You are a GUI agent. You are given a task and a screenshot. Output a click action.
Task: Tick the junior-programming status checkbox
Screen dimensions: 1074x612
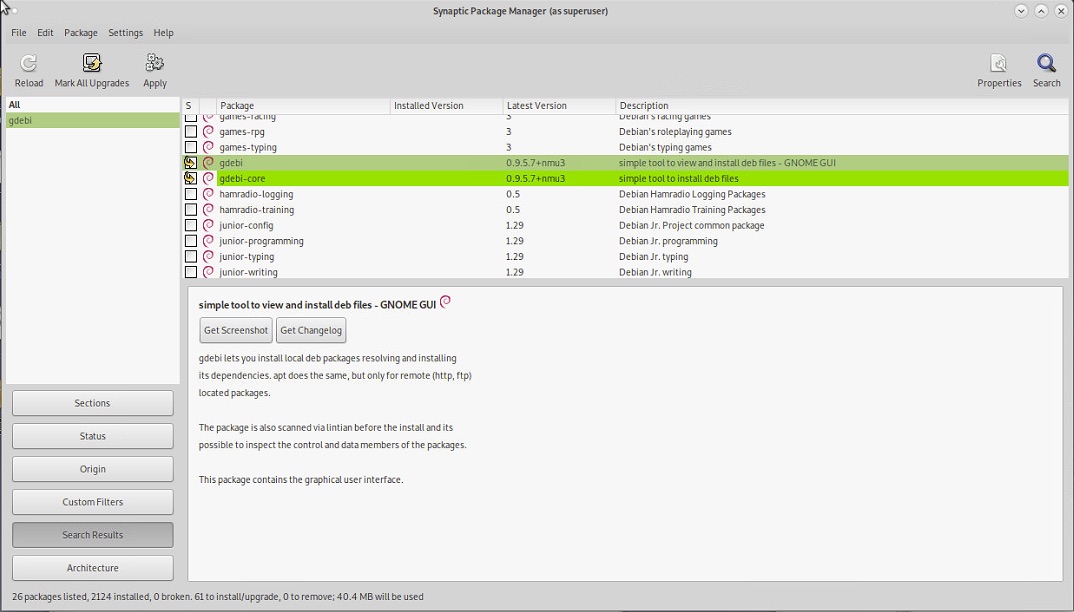pos(191,241)
